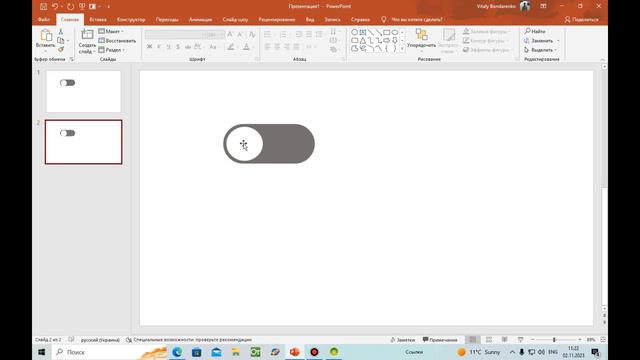The width and height of the screenshot is (640, 360).
Task: Click the Windows Start button
Action: 42,352
